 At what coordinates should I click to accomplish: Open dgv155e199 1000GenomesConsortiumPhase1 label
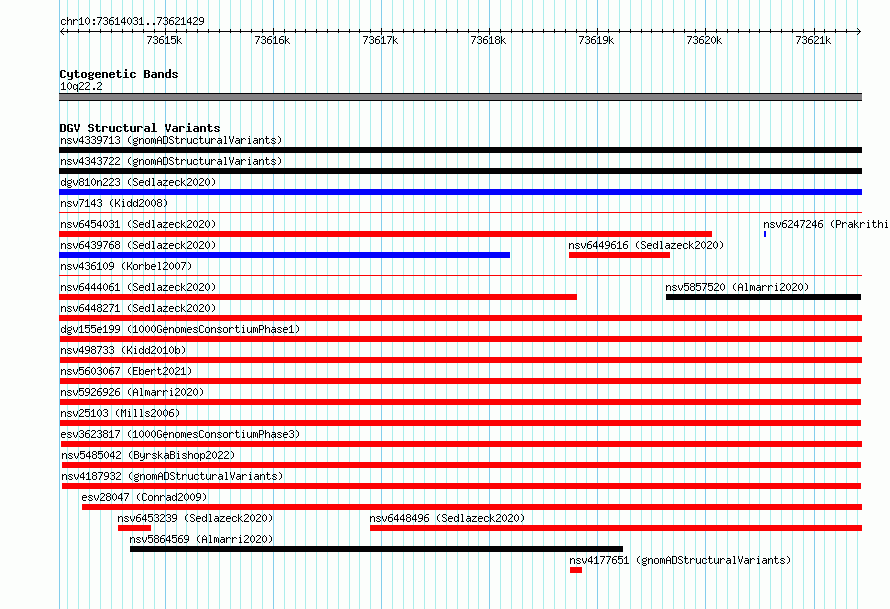[180, 329]
